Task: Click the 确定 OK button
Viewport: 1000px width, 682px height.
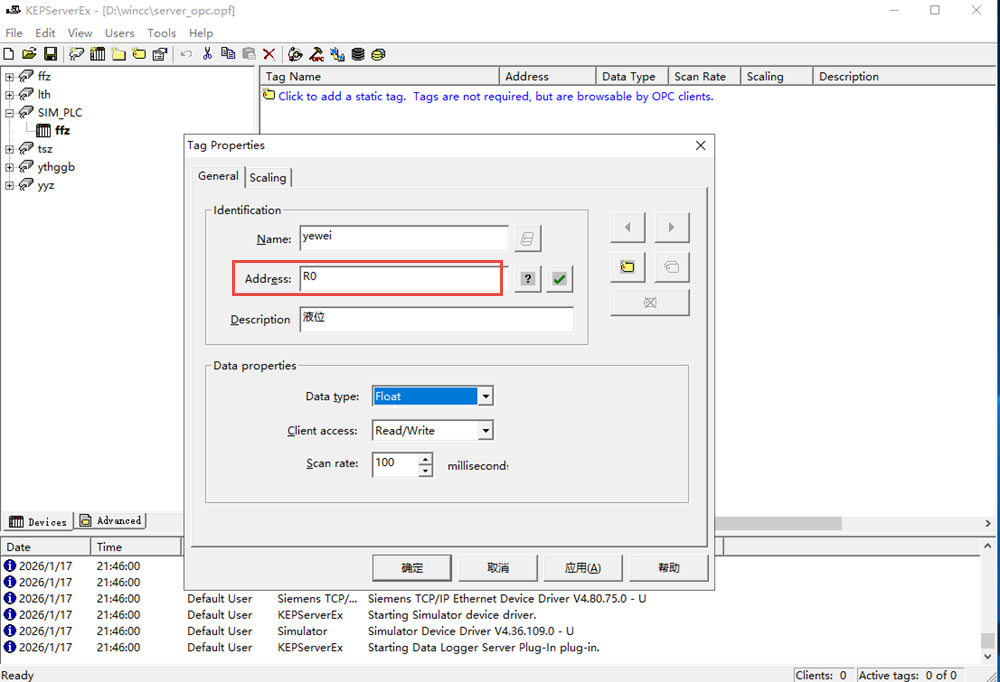Action: [x=412, y=567]
